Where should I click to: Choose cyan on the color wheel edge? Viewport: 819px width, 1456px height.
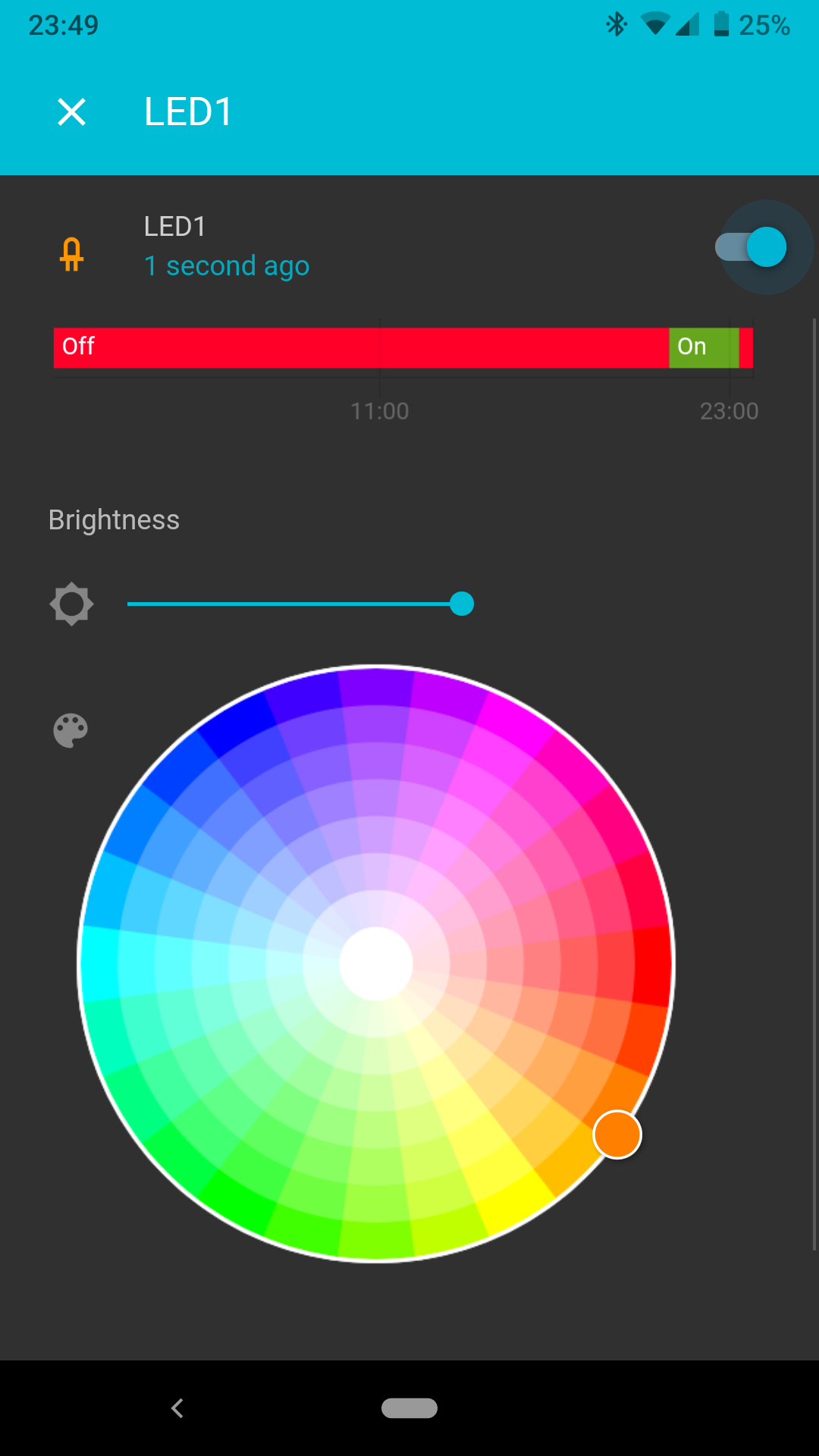click(99, 964)
